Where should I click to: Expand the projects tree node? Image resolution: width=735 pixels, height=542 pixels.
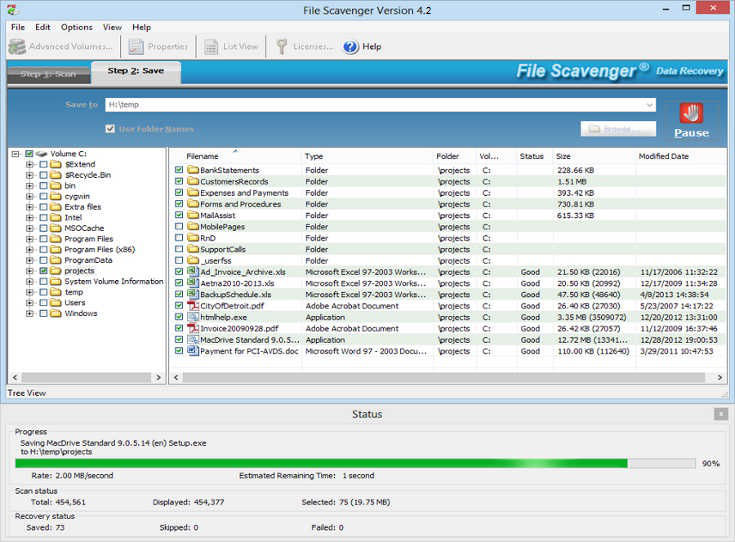pos(30,271)
